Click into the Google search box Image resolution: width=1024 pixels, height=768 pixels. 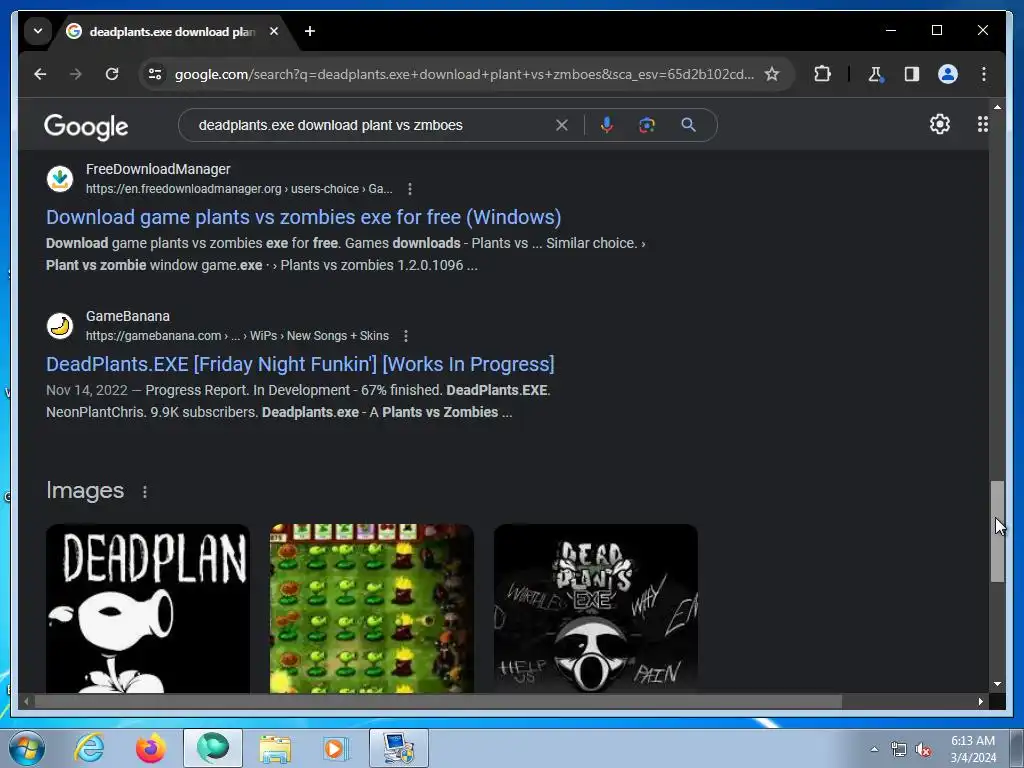[x=372, y=125]
